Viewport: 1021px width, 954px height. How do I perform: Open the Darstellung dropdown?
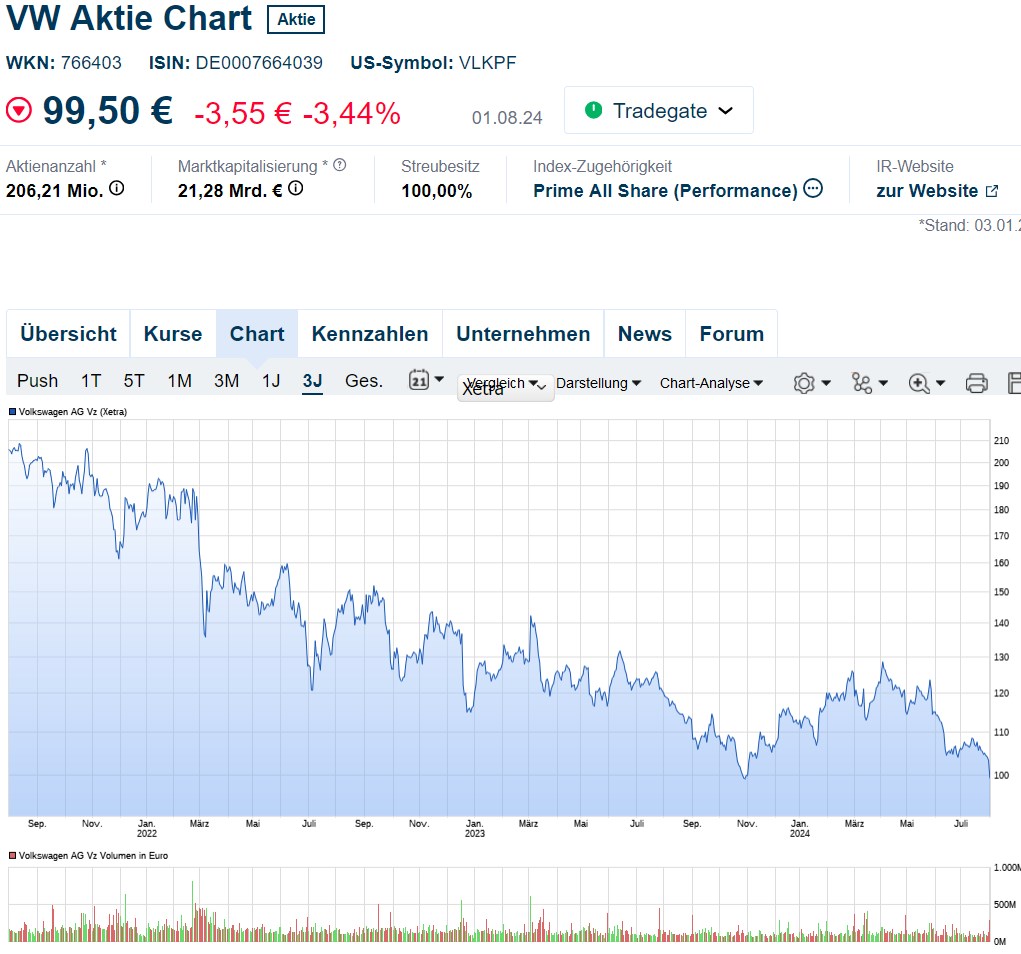598,383
